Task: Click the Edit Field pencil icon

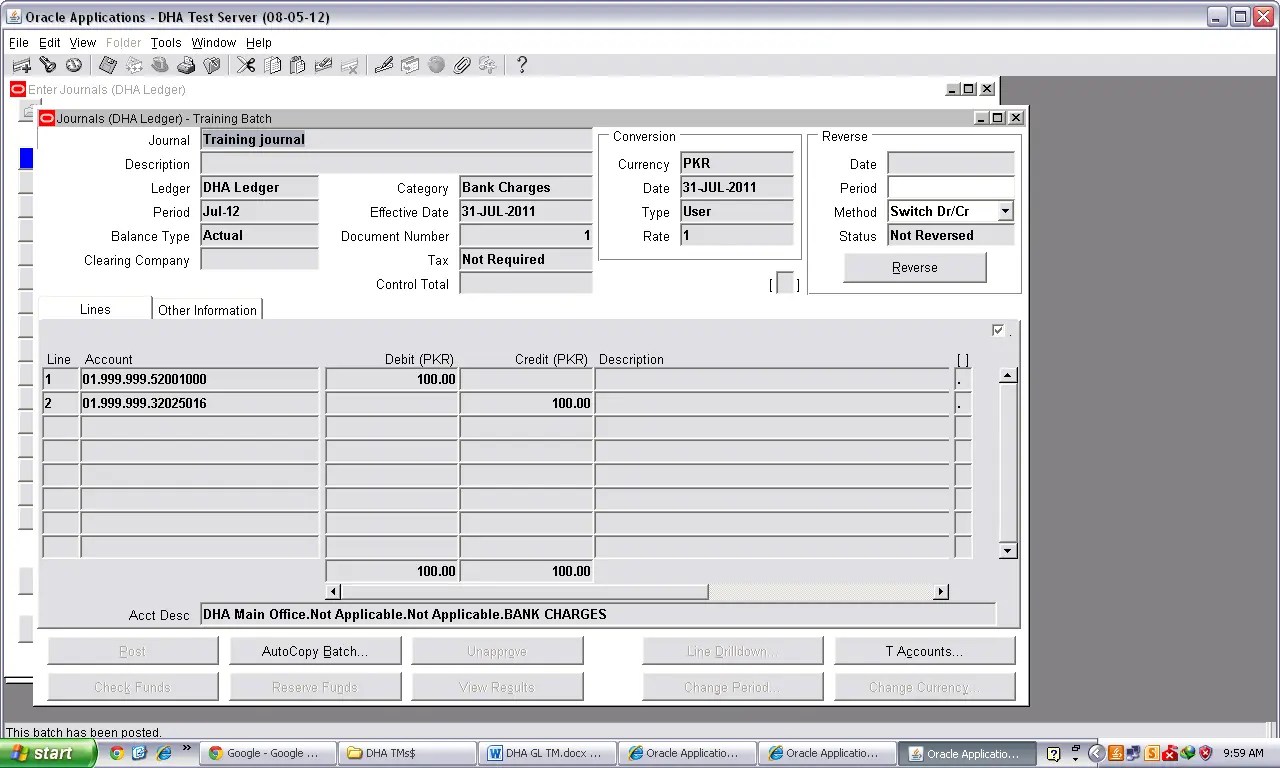Action: (x=383, y=66)
